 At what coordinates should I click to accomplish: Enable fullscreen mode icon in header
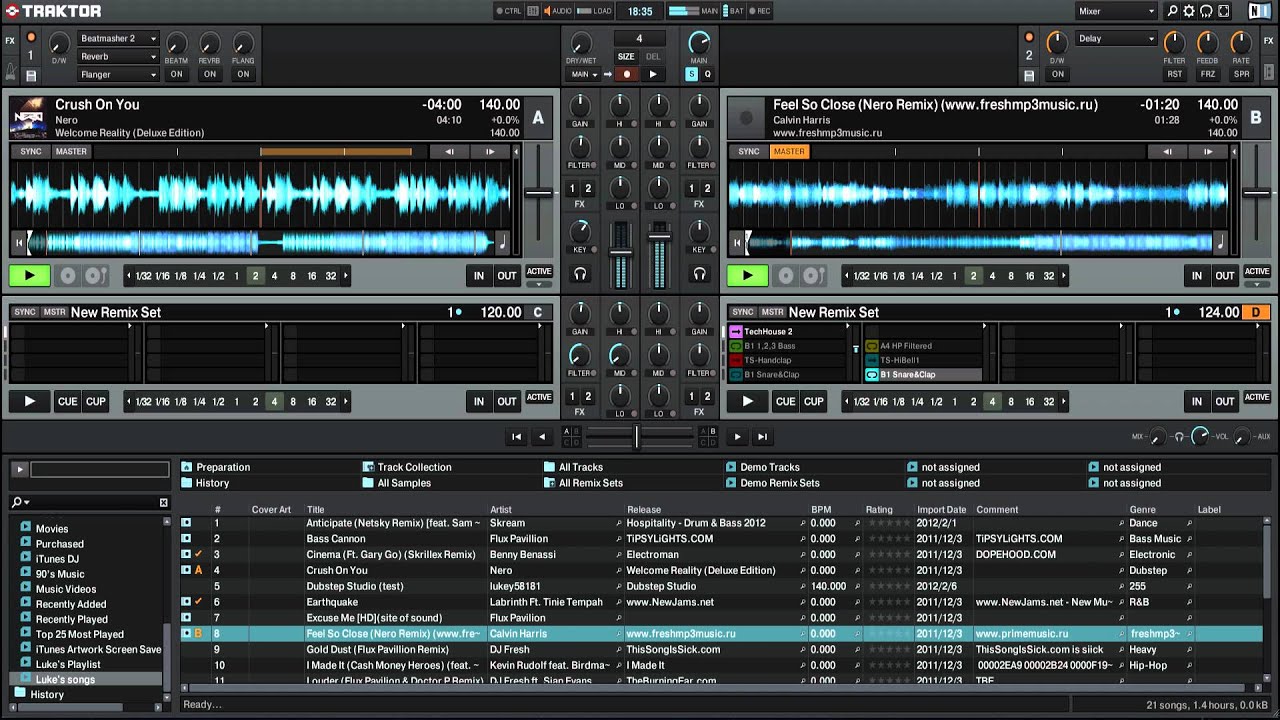pos(1223,11)
